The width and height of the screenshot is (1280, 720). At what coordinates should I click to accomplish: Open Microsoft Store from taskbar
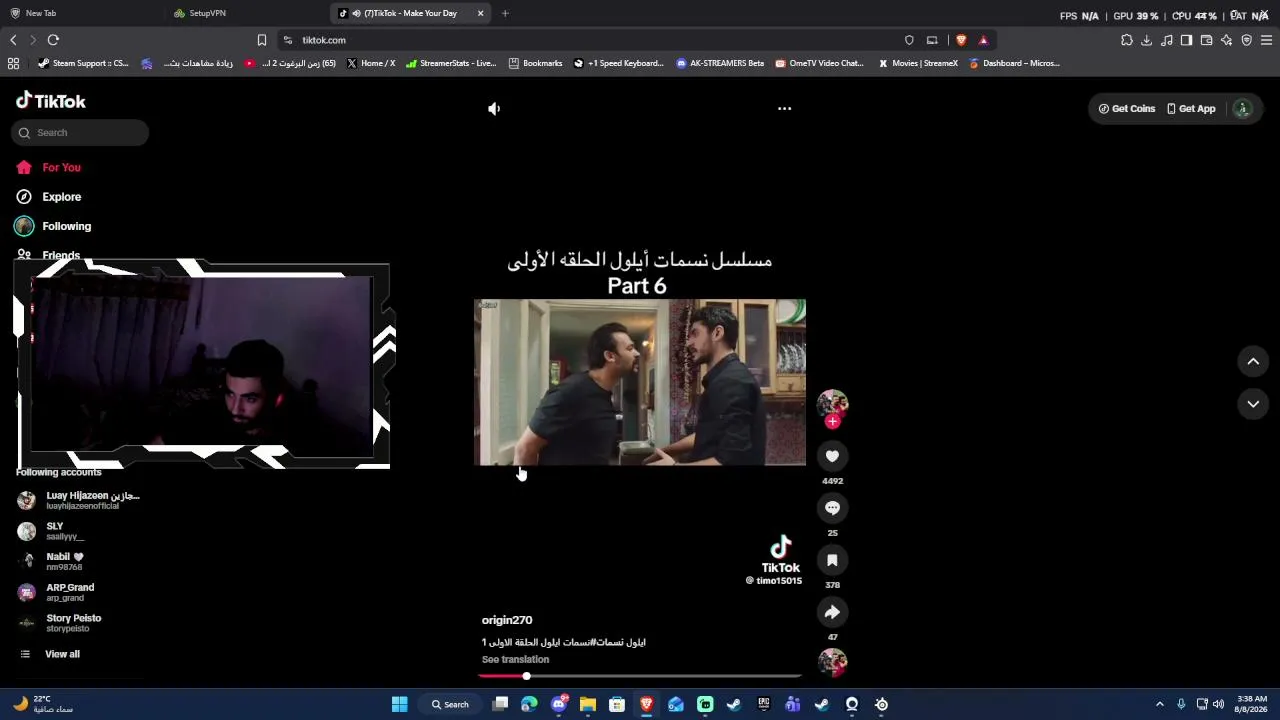coord(617,704)
